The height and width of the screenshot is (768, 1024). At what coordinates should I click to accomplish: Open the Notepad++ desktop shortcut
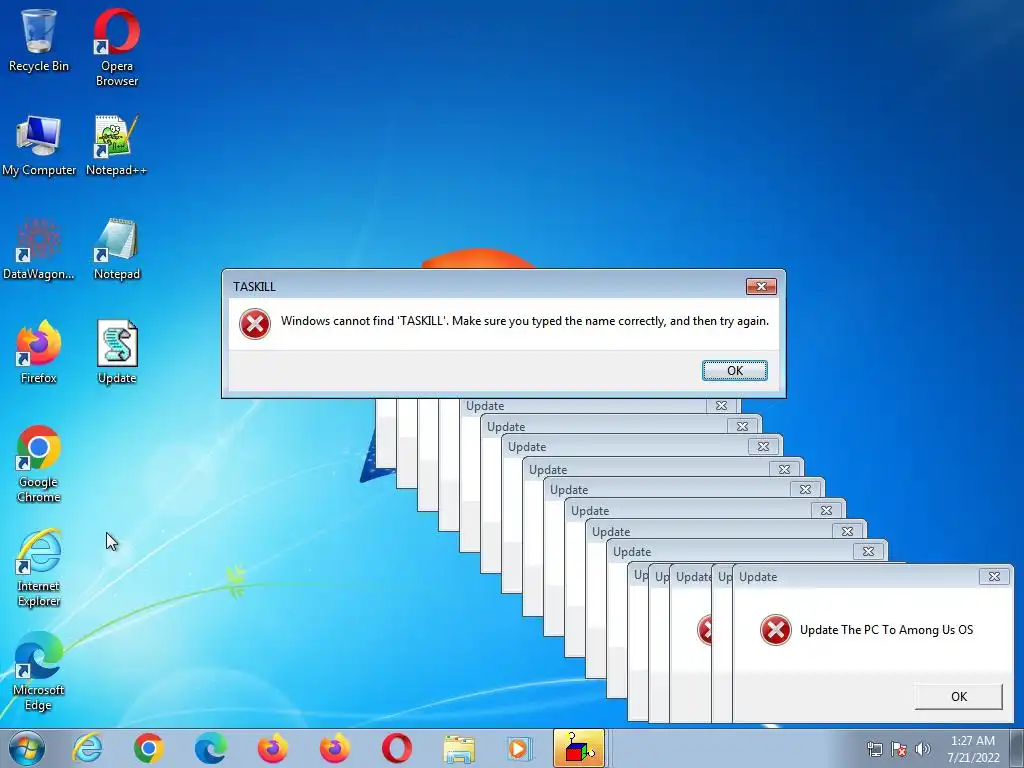tap(116, 146)
